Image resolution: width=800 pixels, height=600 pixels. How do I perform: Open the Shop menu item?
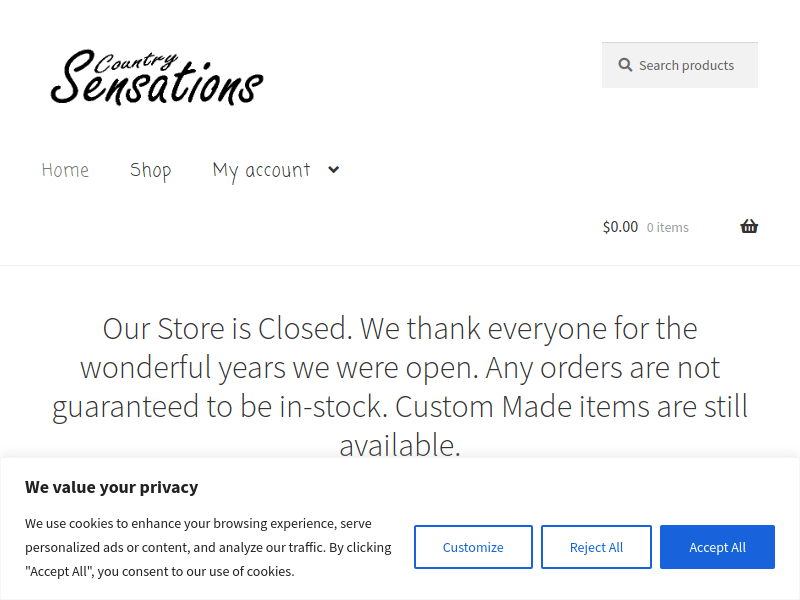click(x=150, y=170)
